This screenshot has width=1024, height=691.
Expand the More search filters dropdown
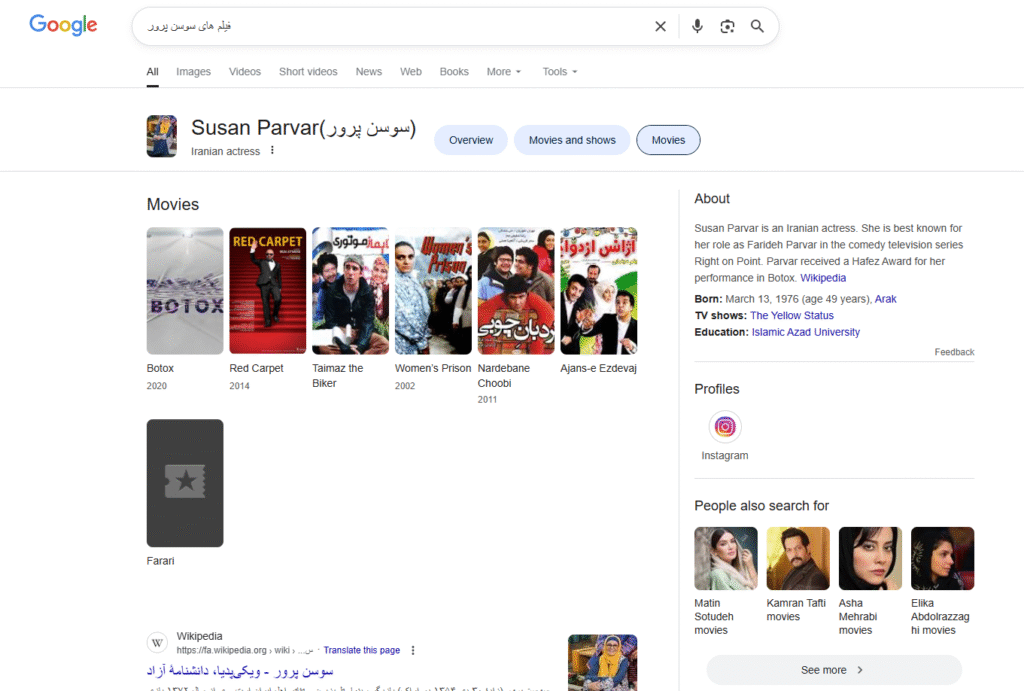(504, 72)
